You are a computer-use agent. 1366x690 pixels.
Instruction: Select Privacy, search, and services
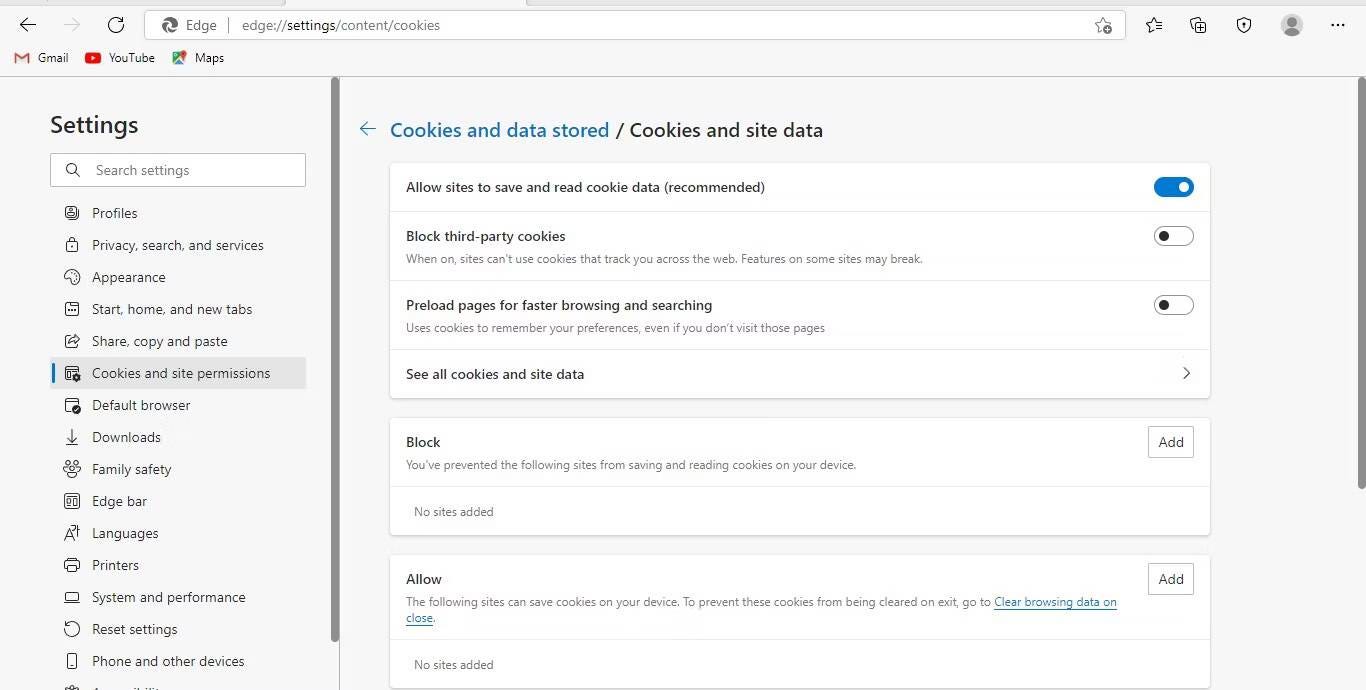(x=177, y=244)
